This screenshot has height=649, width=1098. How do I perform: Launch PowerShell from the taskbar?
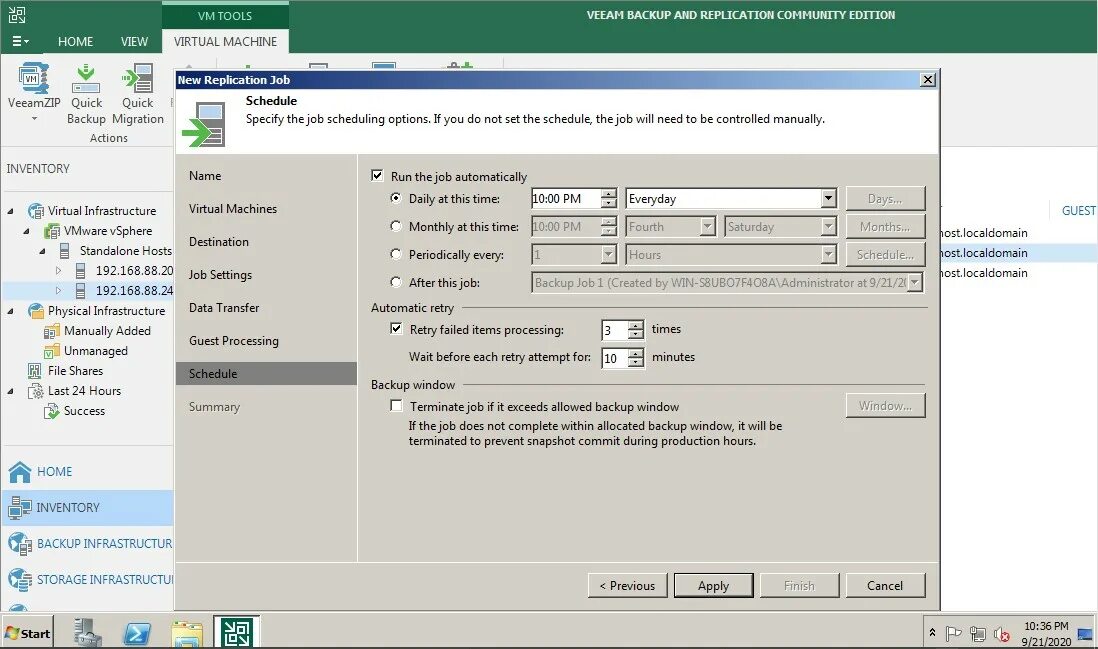point(137,633)
